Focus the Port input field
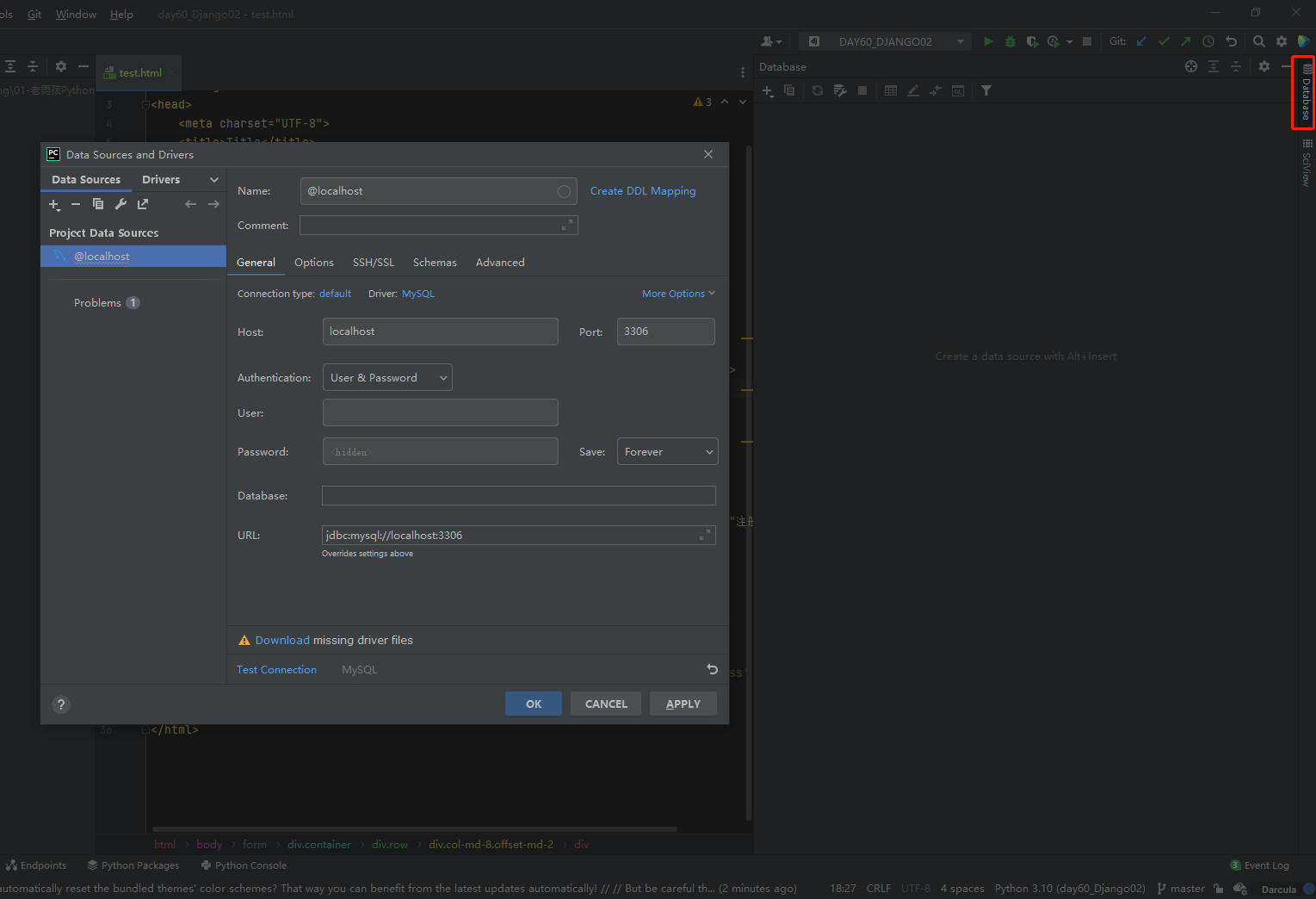Screen dimensions: 1316x899 pos(666,332)
